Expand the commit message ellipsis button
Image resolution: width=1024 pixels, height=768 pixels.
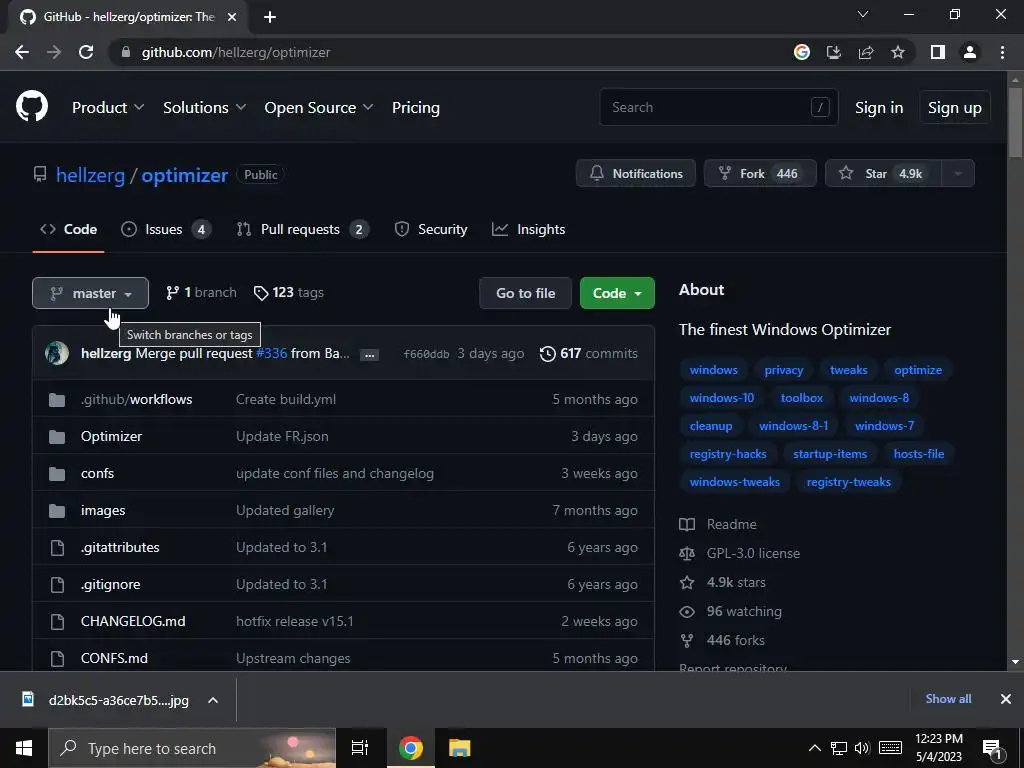(x=370, y=355)
